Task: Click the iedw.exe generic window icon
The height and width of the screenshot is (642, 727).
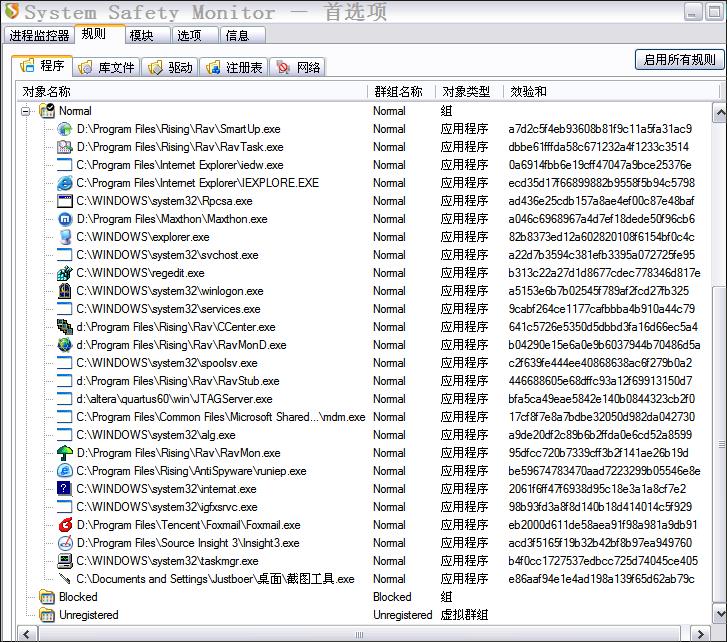Action: 64,165
